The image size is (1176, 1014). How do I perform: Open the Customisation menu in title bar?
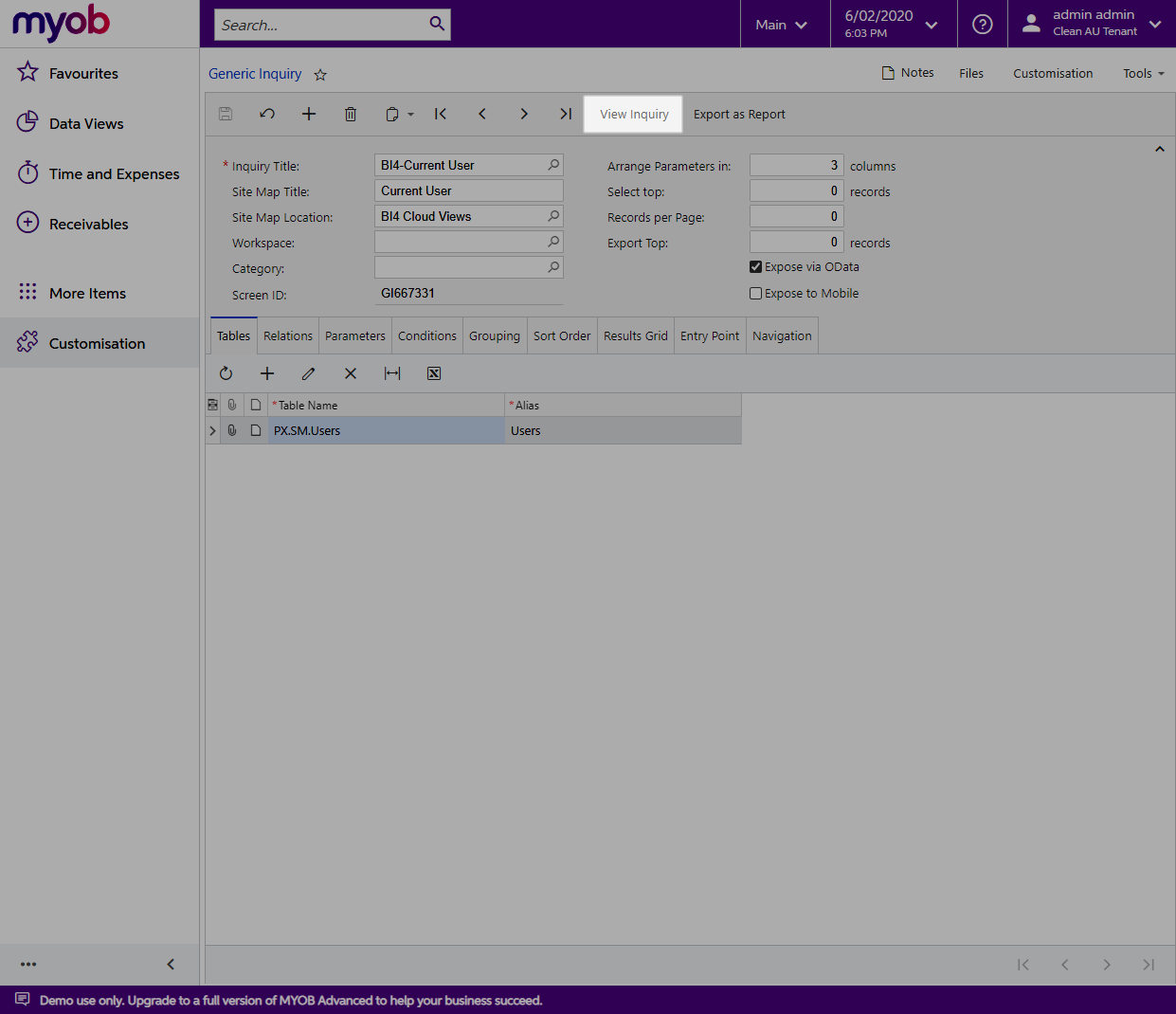[1053, 73]
